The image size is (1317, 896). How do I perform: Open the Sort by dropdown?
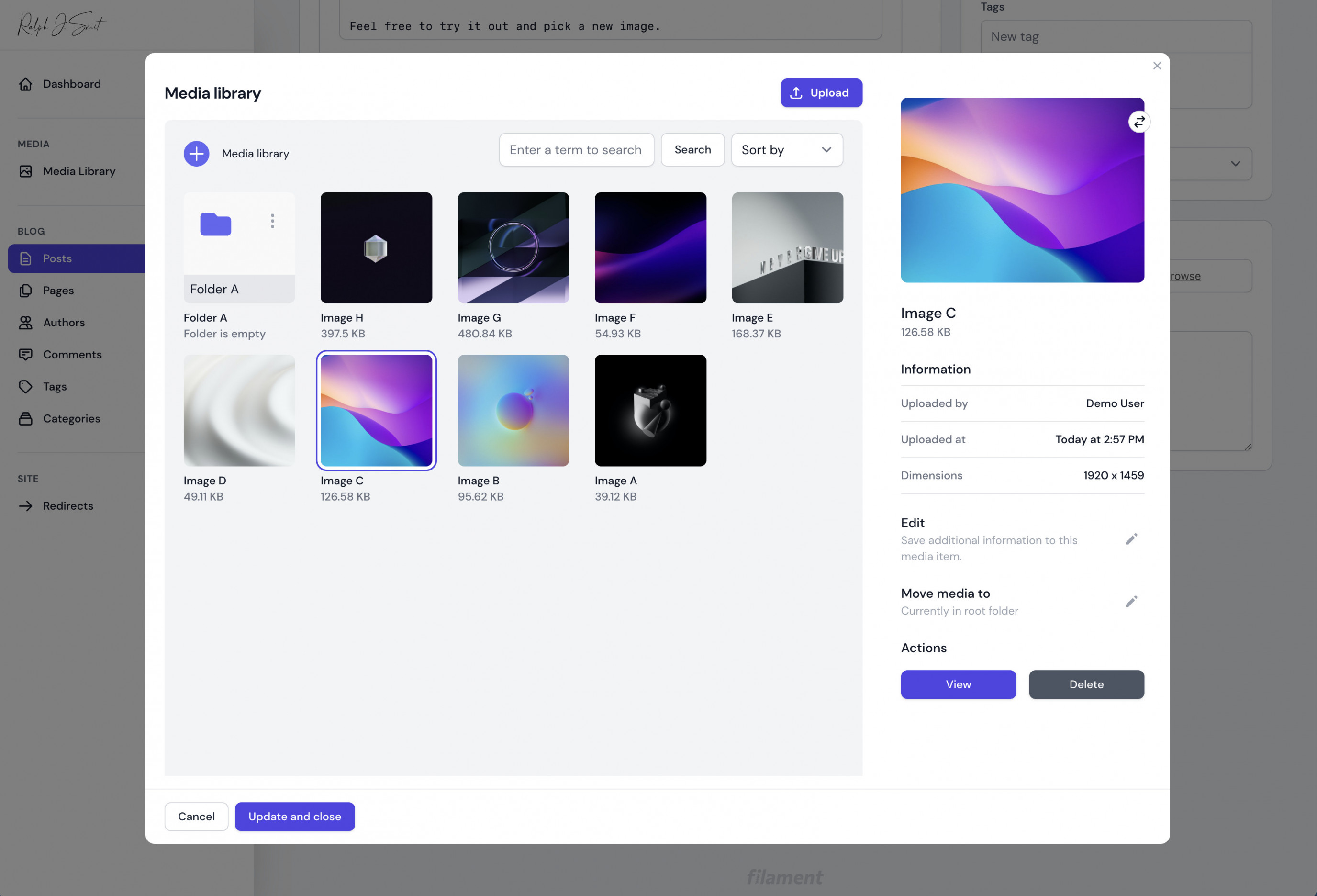coord(787,149)
